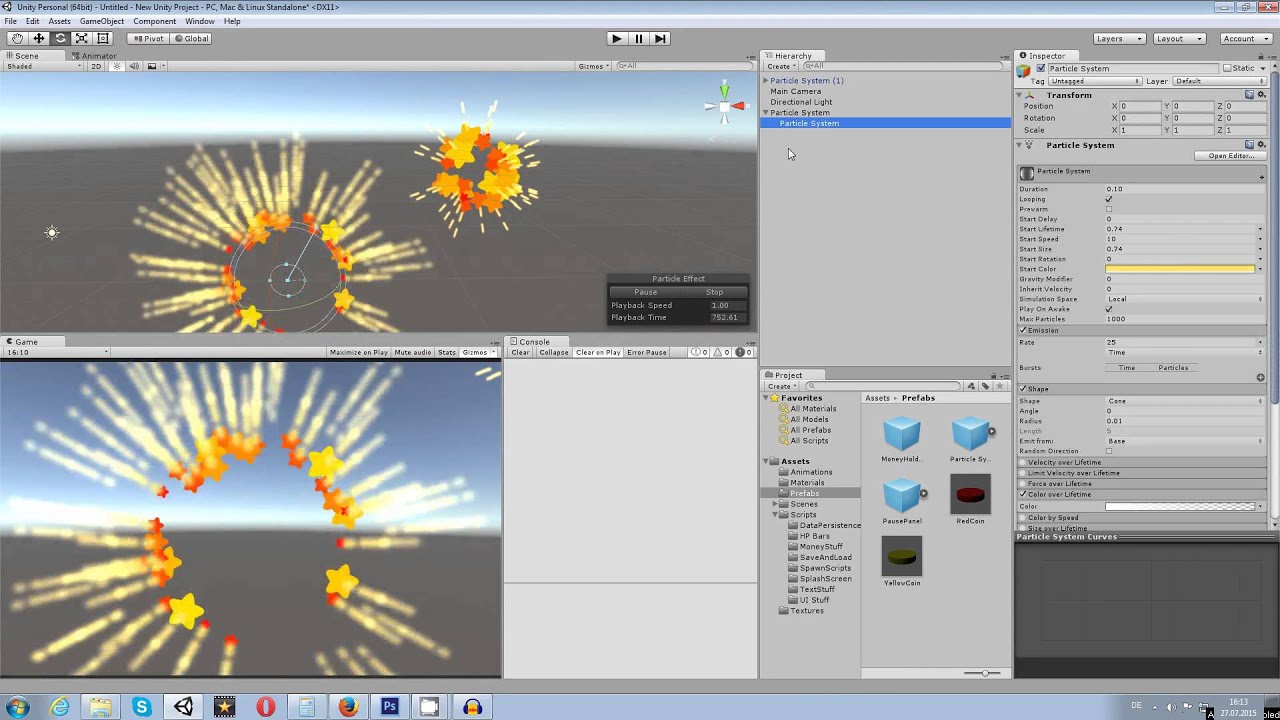
Task: Select the Rotate tool in the toolbar
Action: (60, 38)
